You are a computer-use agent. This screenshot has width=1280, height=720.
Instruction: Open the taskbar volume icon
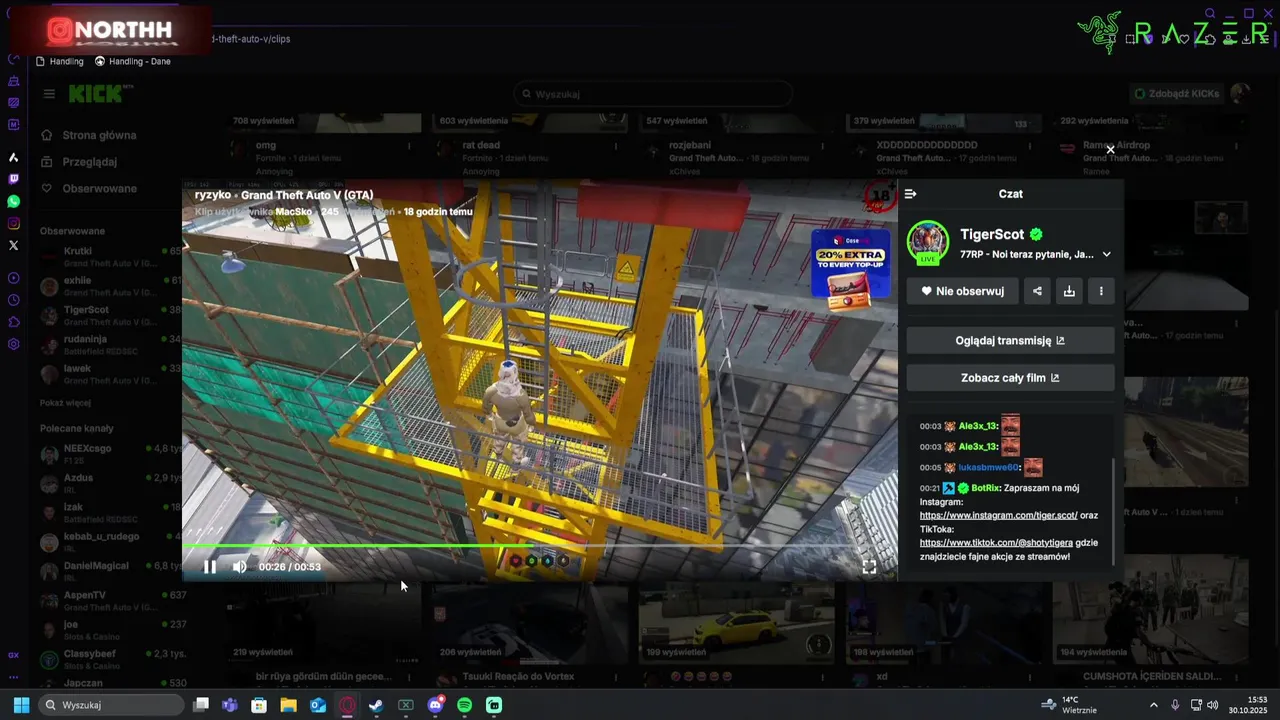pyautogui.click(x=1212, y=705)
